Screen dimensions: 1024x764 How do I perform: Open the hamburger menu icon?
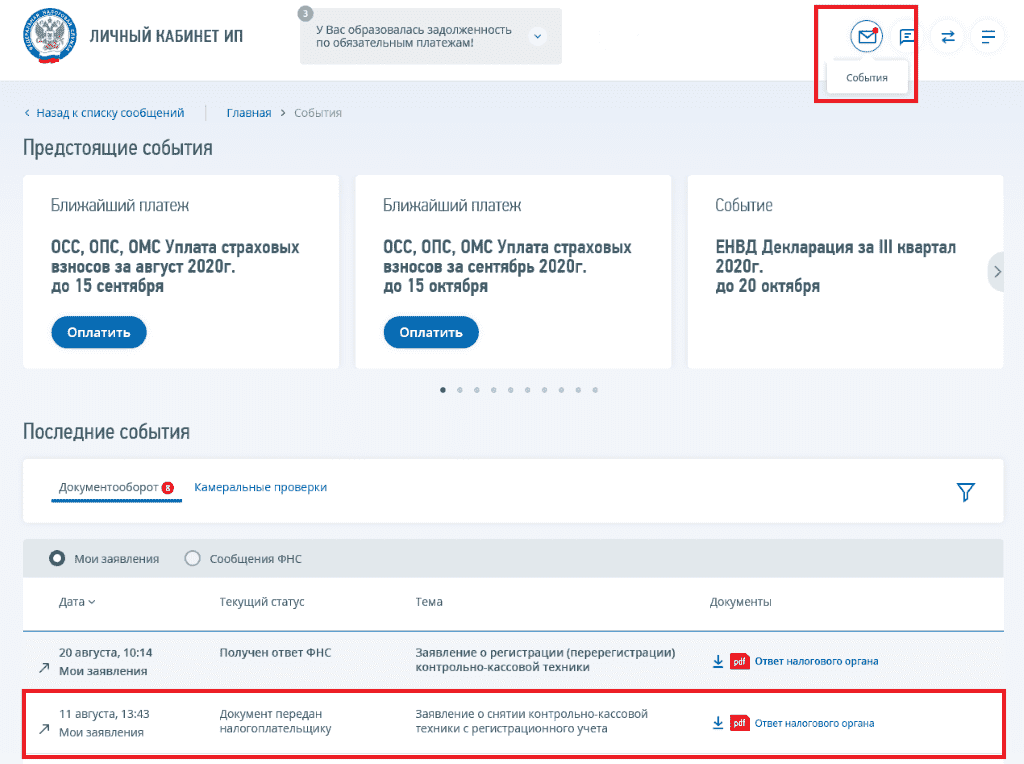point(988,37)
